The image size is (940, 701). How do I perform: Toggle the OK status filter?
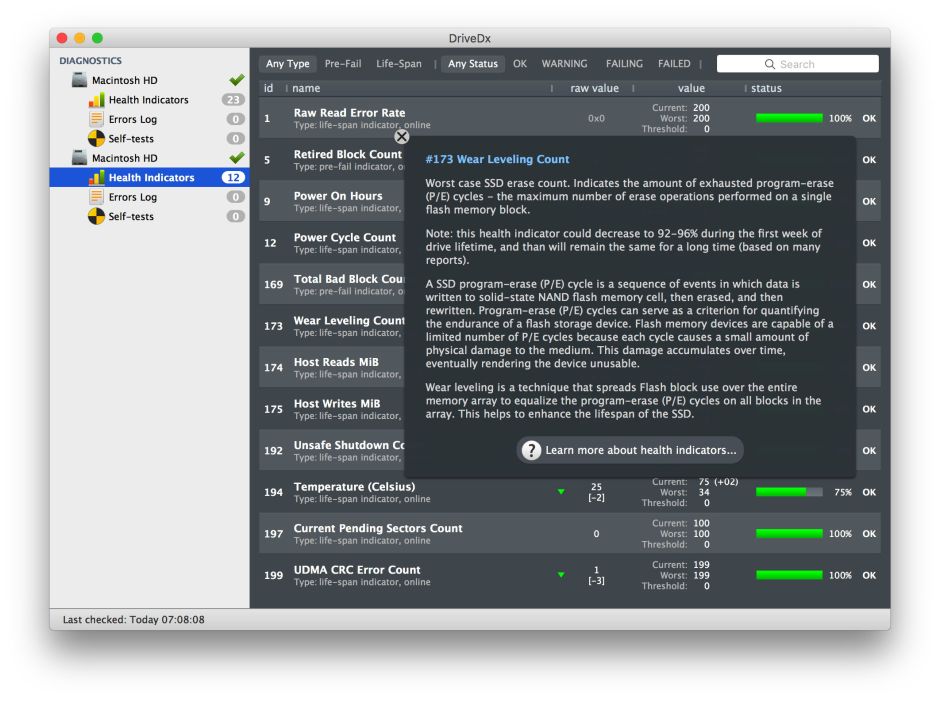pos(519,63)
